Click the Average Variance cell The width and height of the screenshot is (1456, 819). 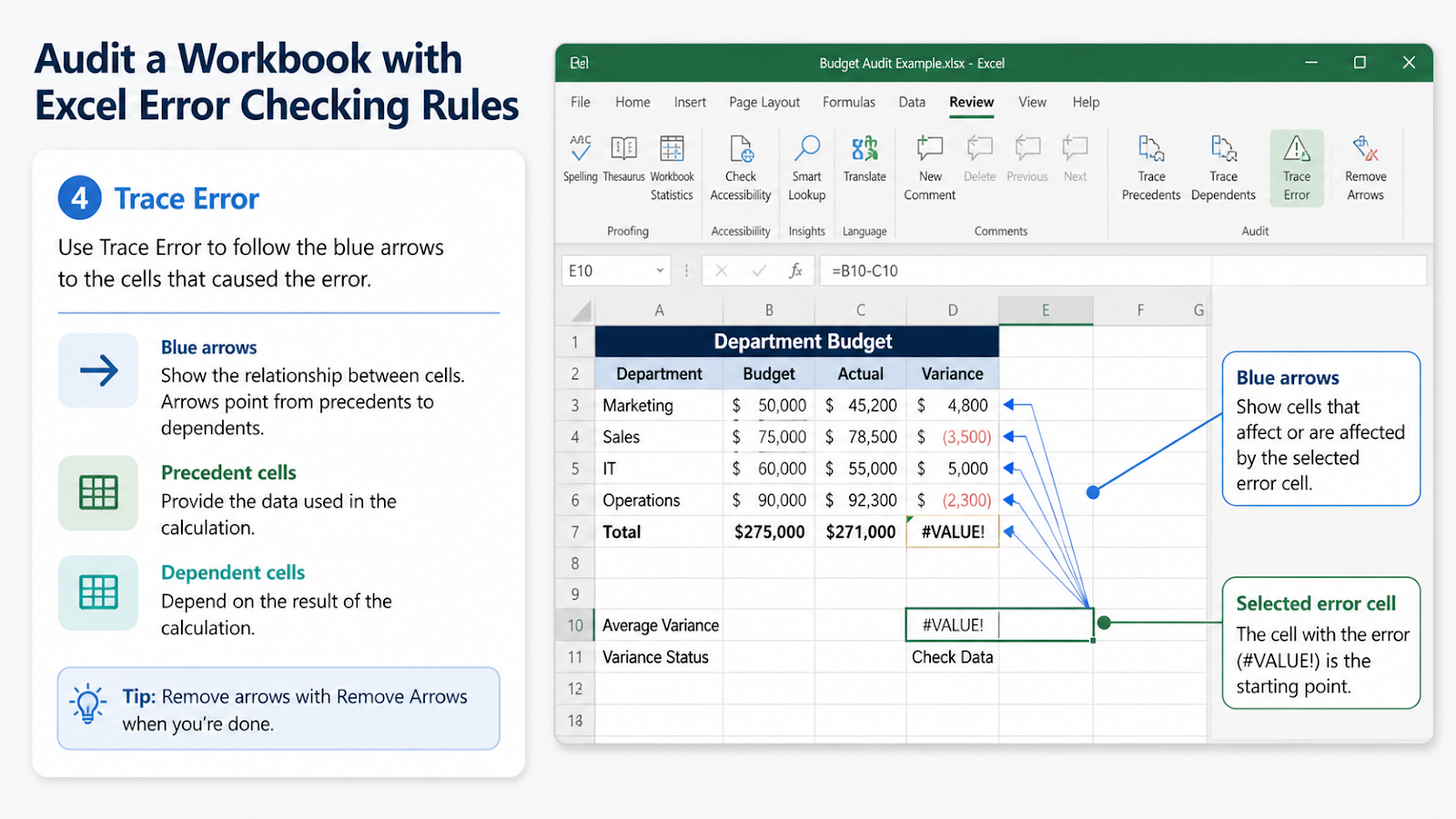[x=659, y=625]
